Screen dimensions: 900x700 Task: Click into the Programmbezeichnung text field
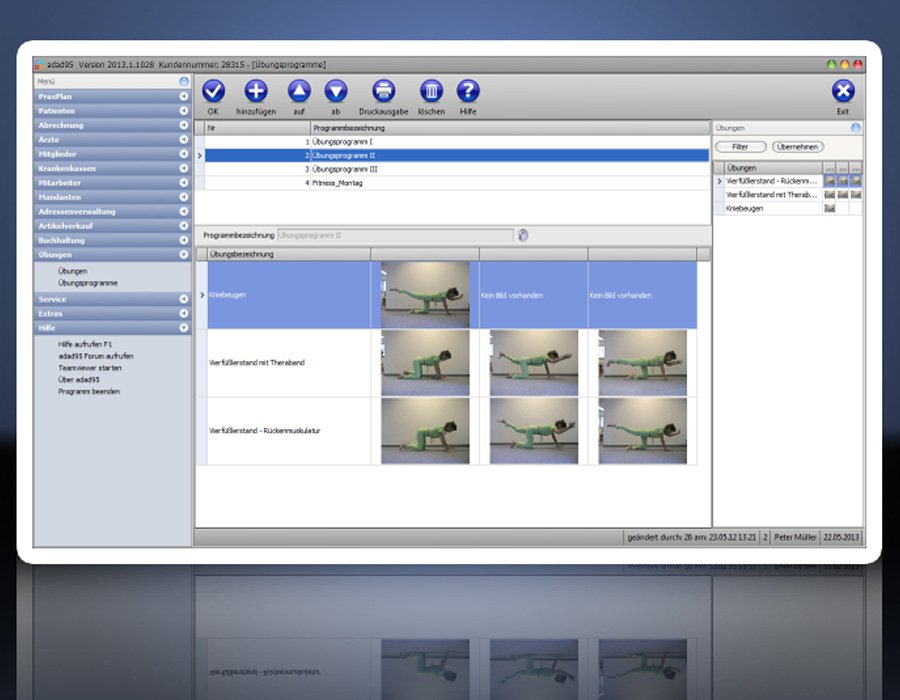pos(395,235)
